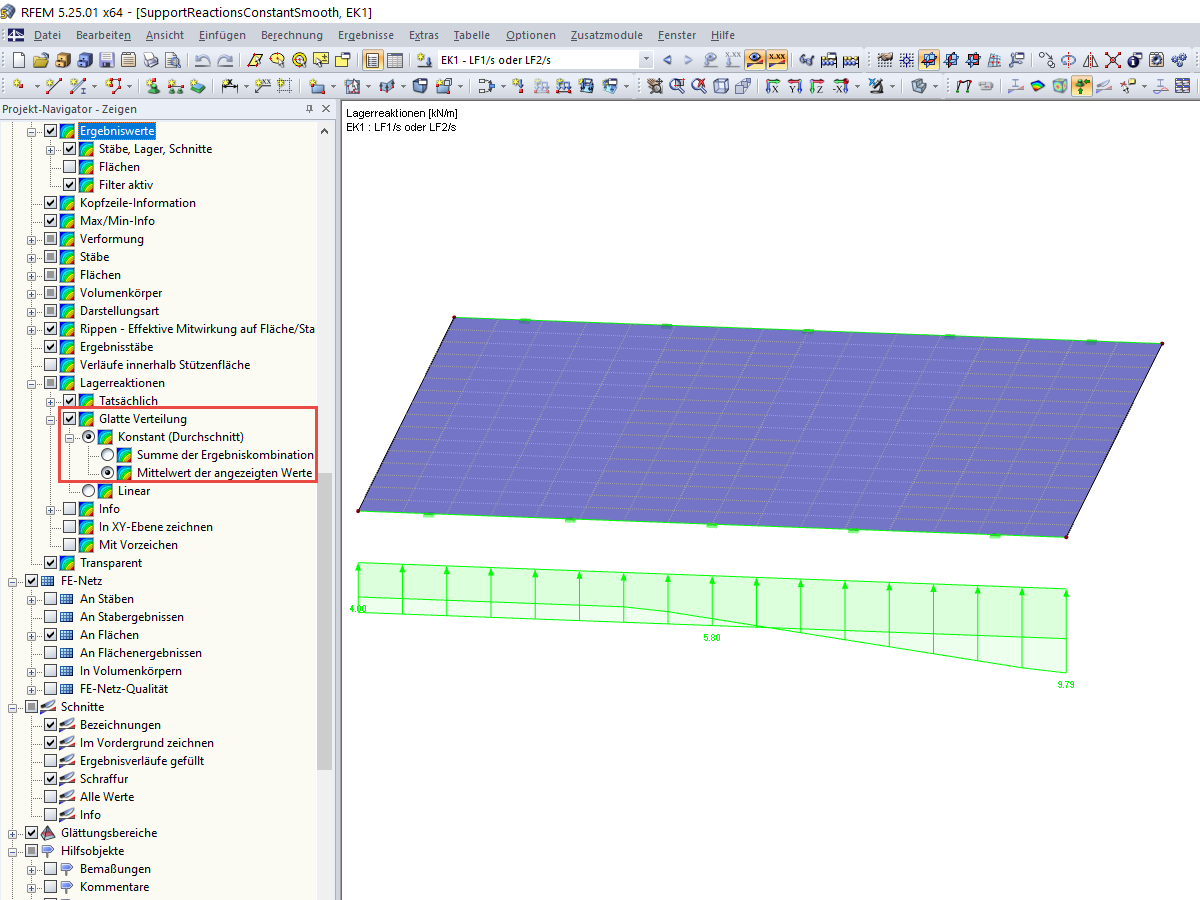Select Summe der Ergebniskombination radio button
Image resolution: width=1200 pixels, height=900 pixels.
click(x=107, y=455)
